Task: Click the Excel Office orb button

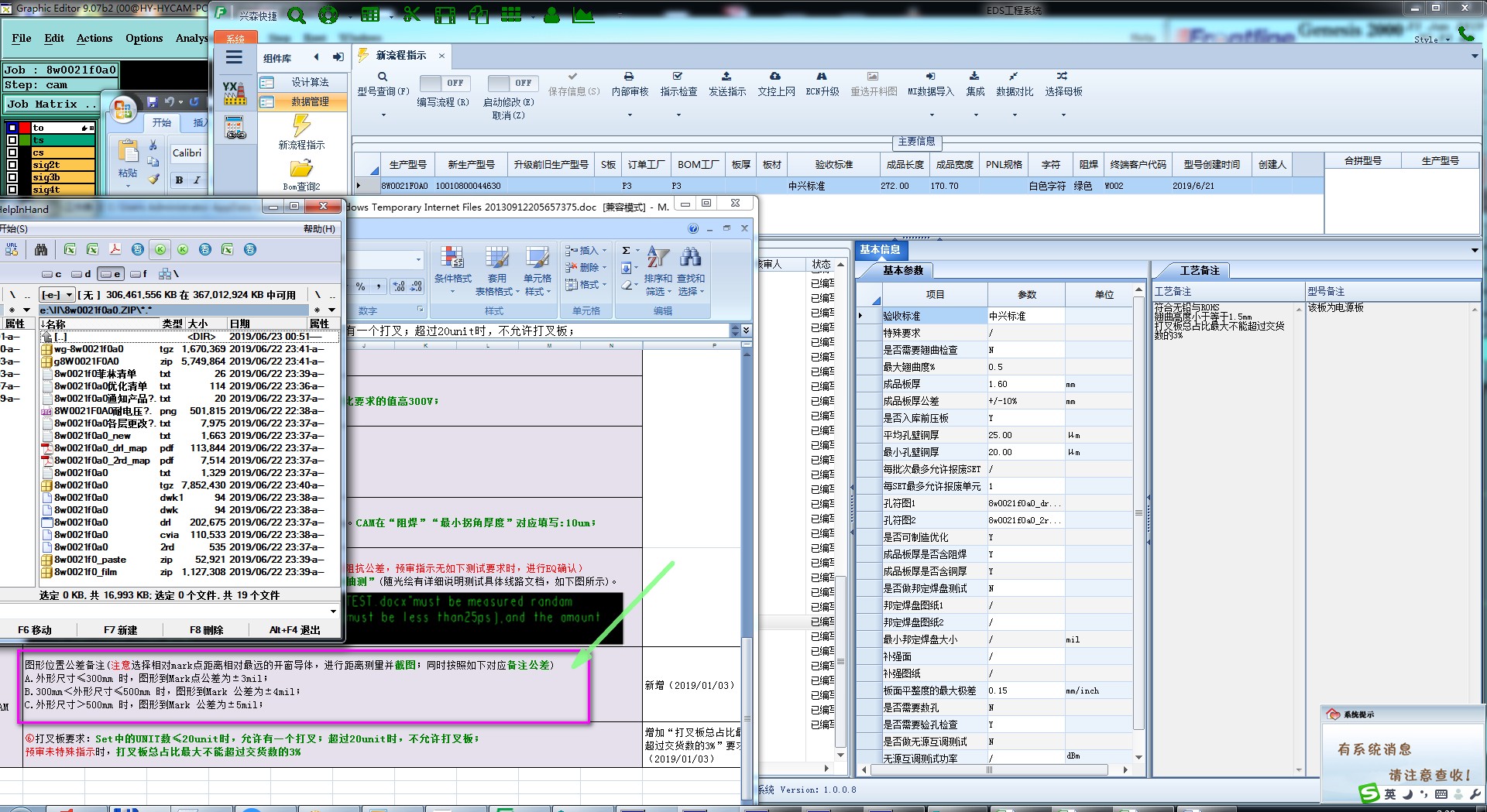Action: (x=122, y=110)
